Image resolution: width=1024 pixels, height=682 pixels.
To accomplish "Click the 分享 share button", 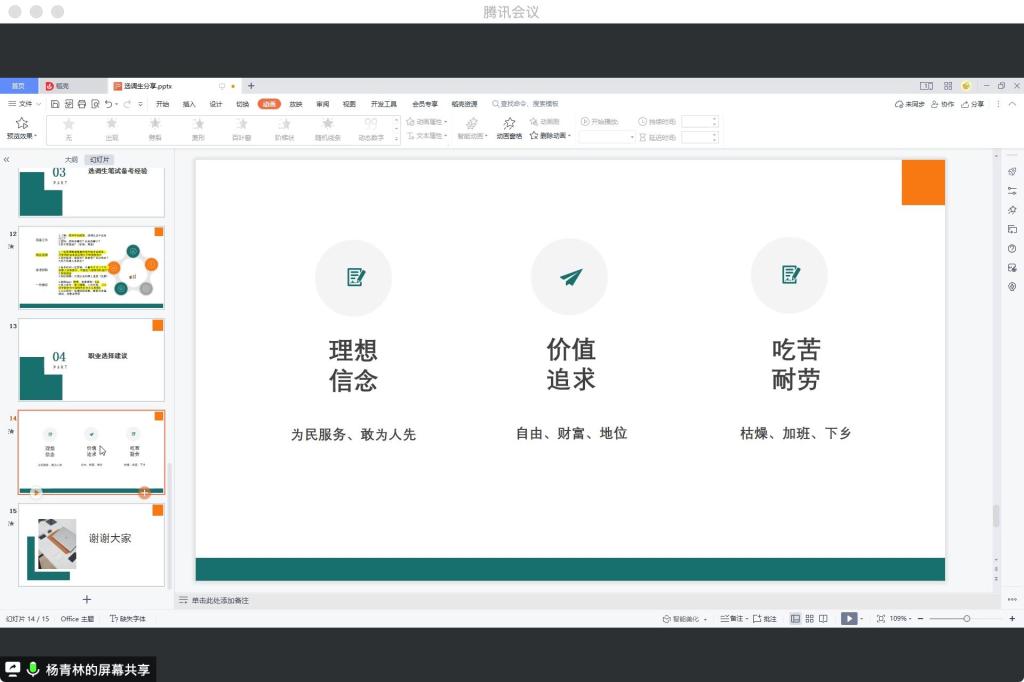I will 972,104.
